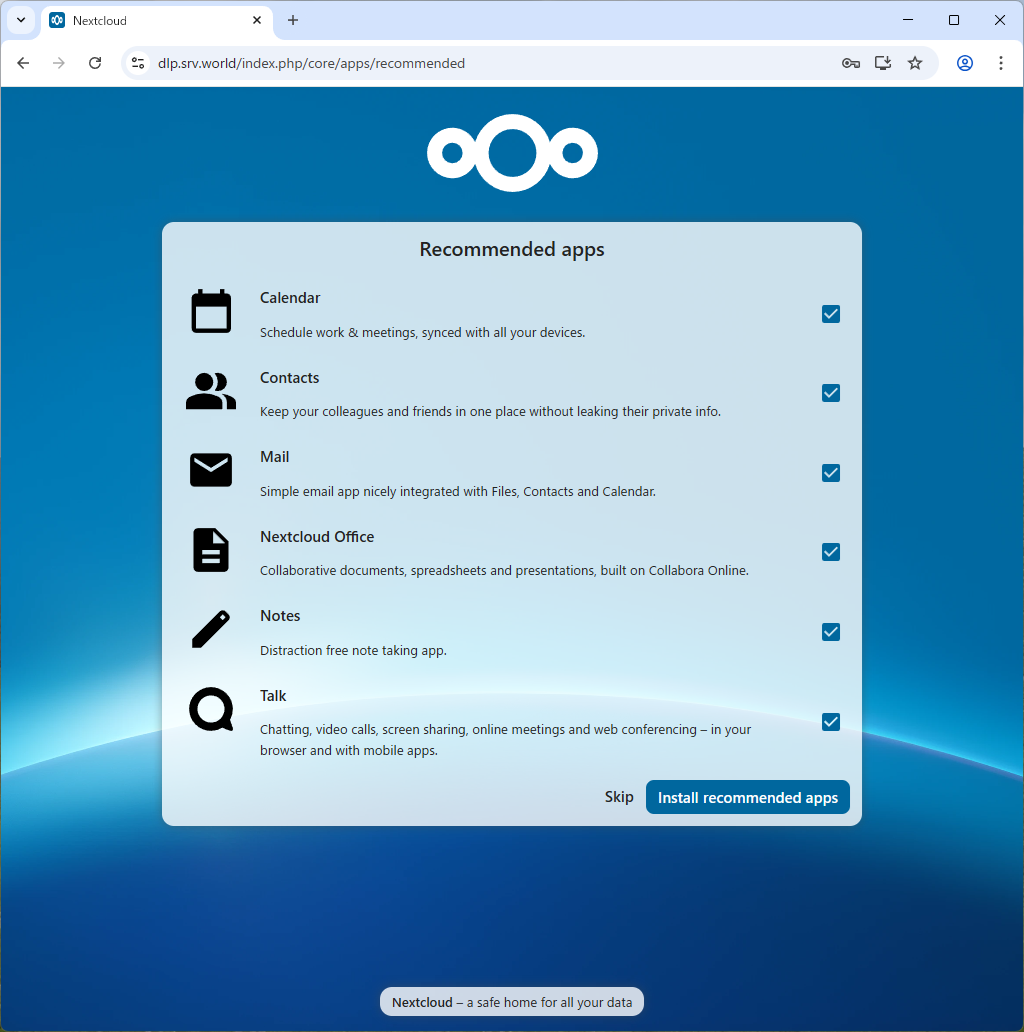
Task: Click the Calendar app icon
Action: (210, 311)
